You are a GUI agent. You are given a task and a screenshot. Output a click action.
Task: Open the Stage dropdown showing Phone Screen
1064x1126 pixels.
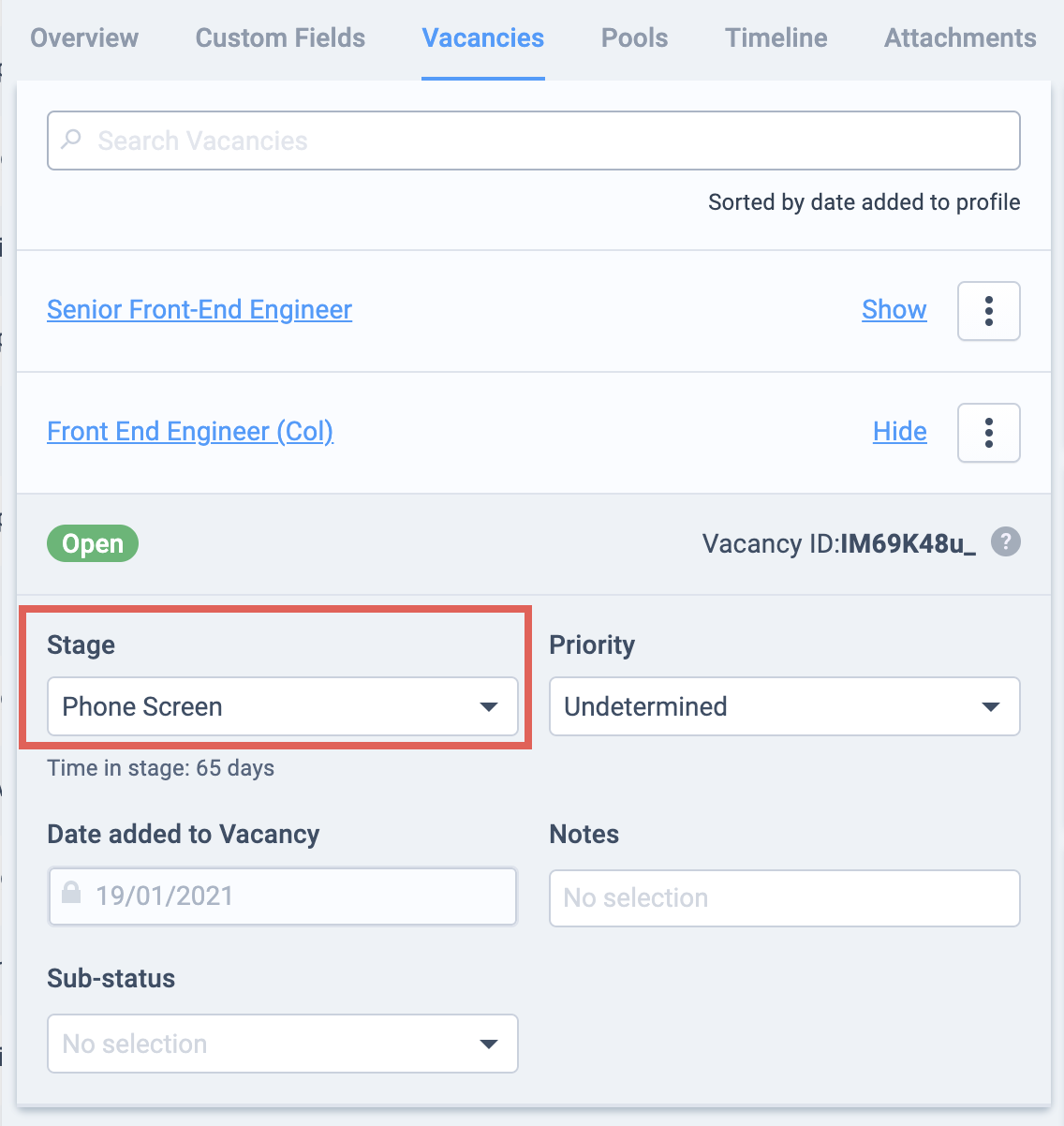283,706
